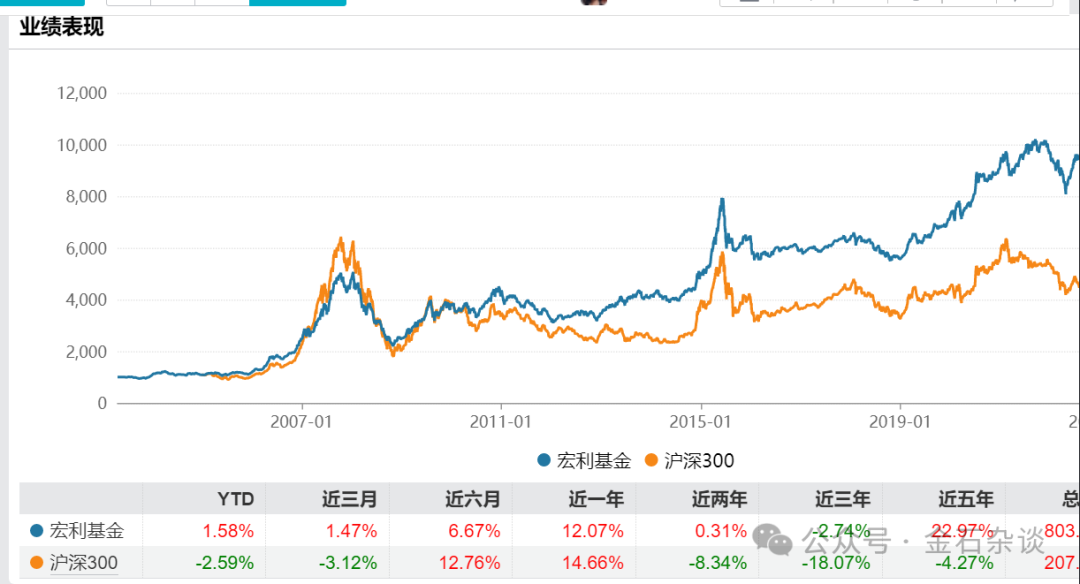Select the 近三月 column header
1080x584 pixels.
(349, 498)
